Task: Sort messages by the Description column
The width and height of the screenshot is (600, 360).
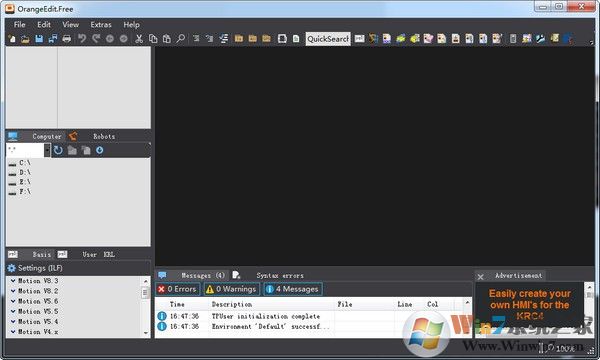Action: coord(232,305)
